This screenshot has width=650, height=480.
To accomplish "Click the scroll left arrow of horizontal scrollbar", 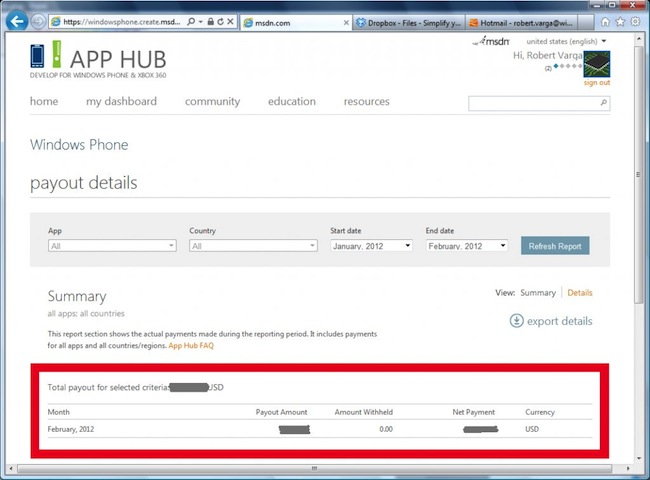I will click(x=11, y=468).
